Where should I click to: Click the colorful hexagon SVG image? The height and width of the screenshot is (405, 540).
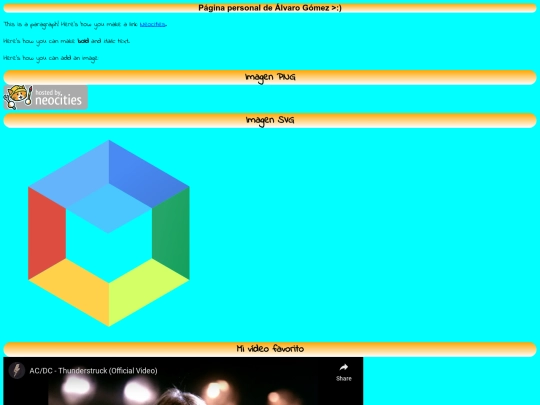(x=109, y=233)
